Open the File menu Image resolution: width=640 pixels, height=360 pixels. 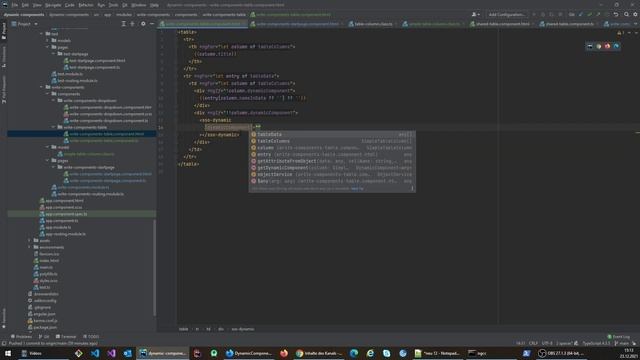(x=15, y=5)
